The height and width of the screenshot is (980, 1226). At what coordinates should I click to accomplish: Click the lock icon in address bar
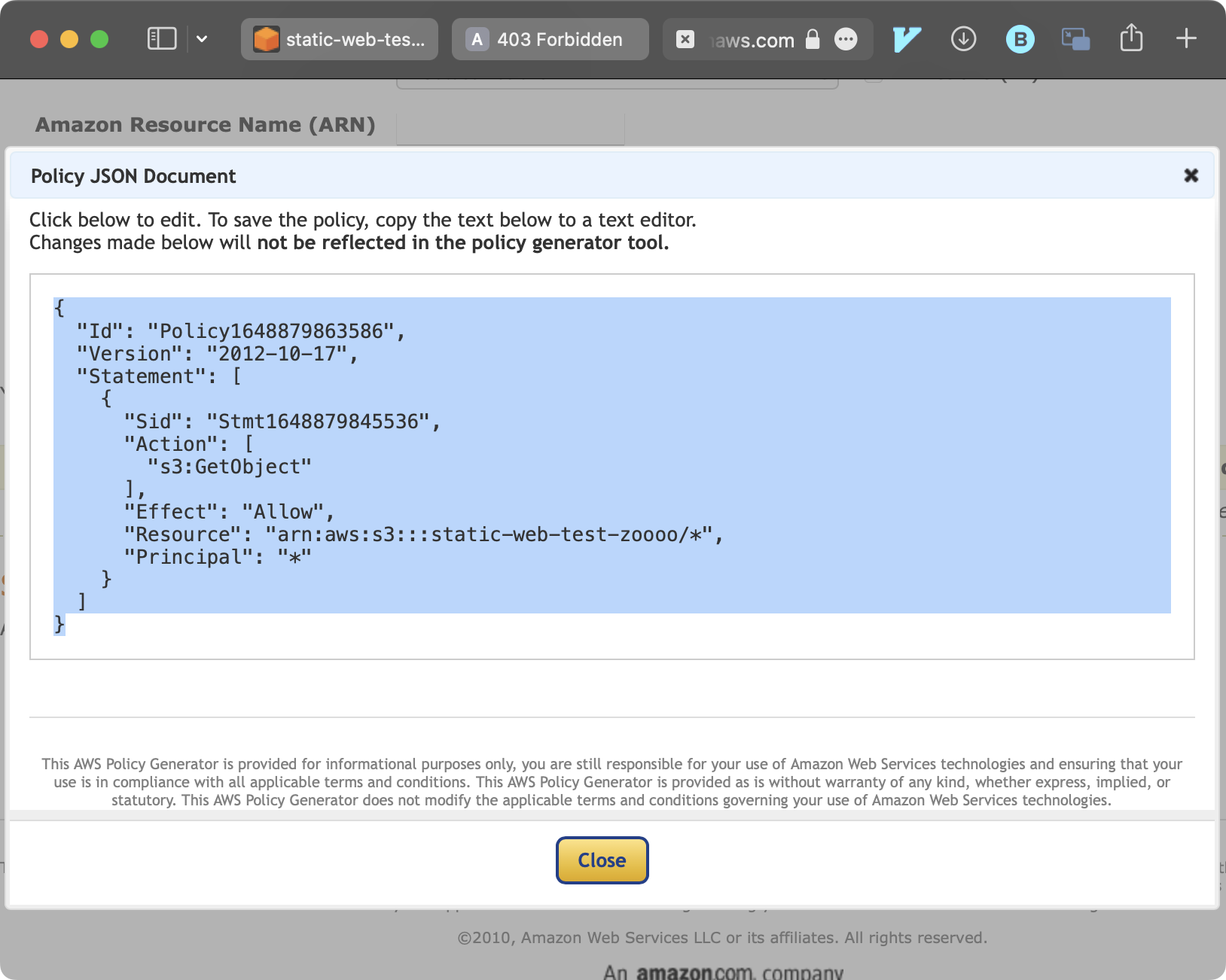(x=813, y=38)
